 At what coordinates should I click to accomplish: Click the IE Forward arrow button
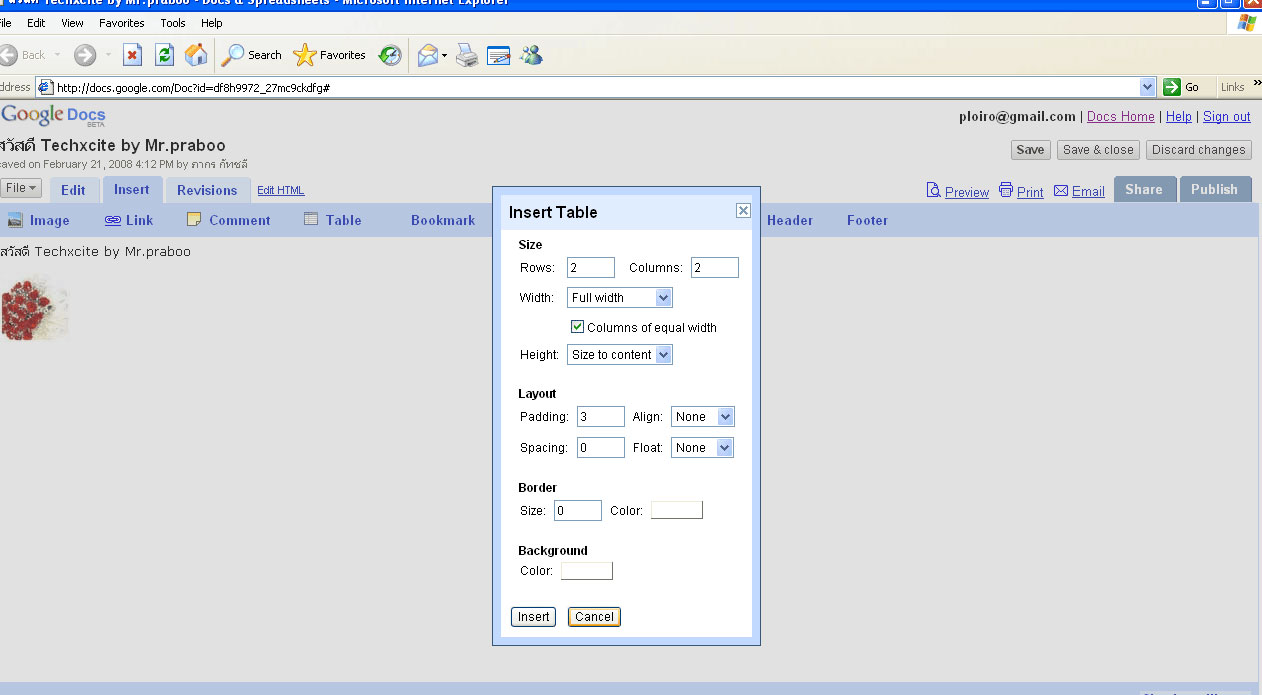(85, 55)
